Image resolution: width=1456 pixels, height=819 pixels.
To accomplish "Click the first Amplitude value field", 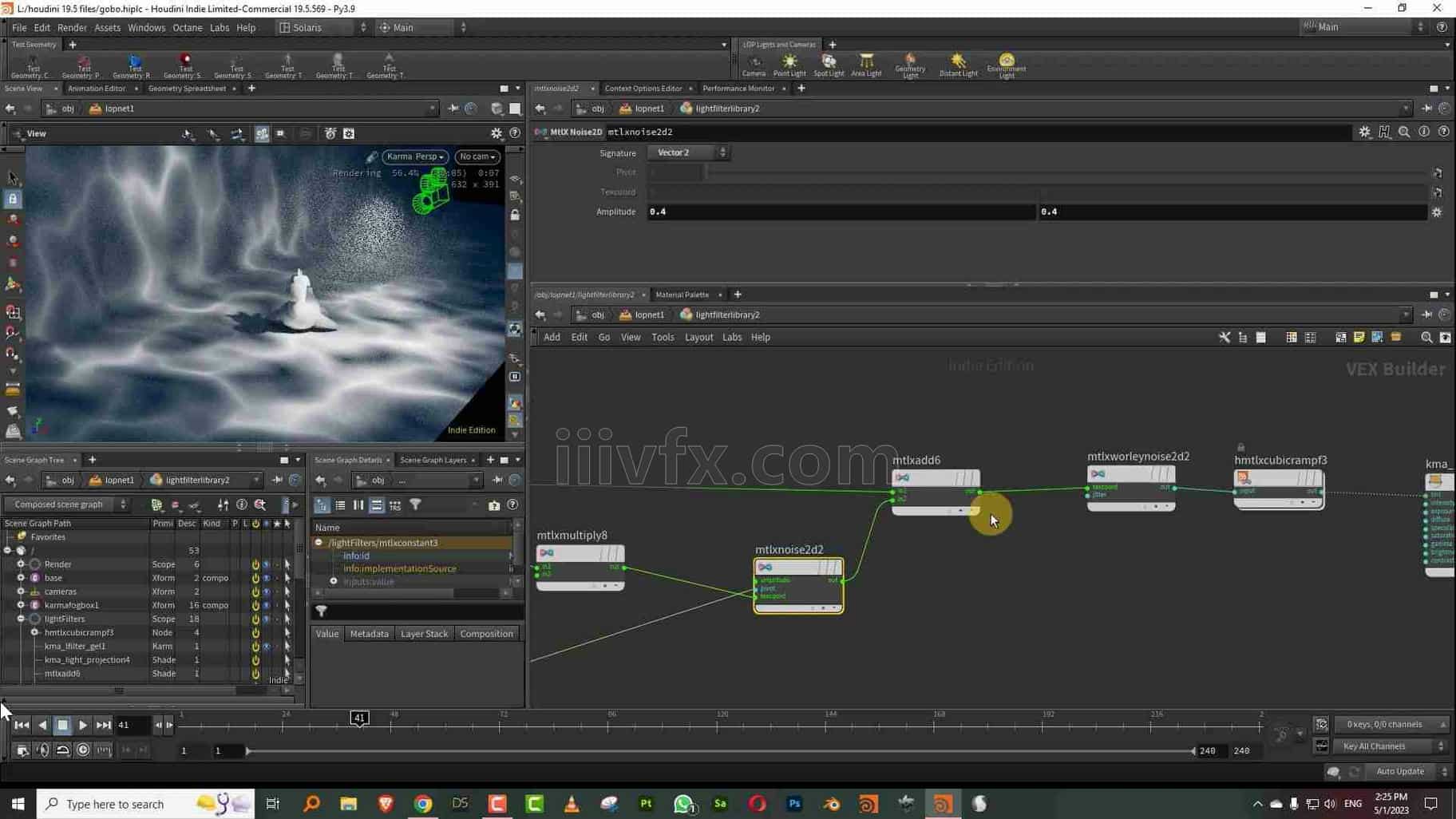I will (841, 212).
